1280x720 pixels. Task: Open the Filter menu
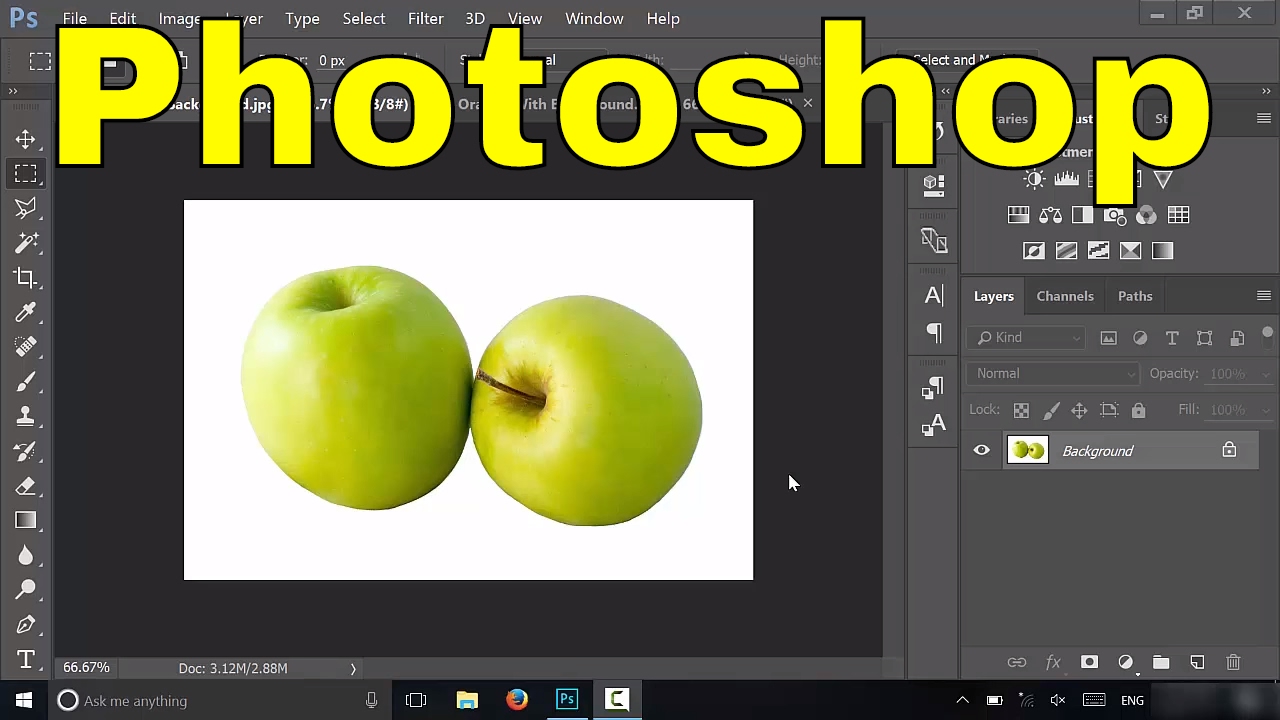[x=426, y=18]
